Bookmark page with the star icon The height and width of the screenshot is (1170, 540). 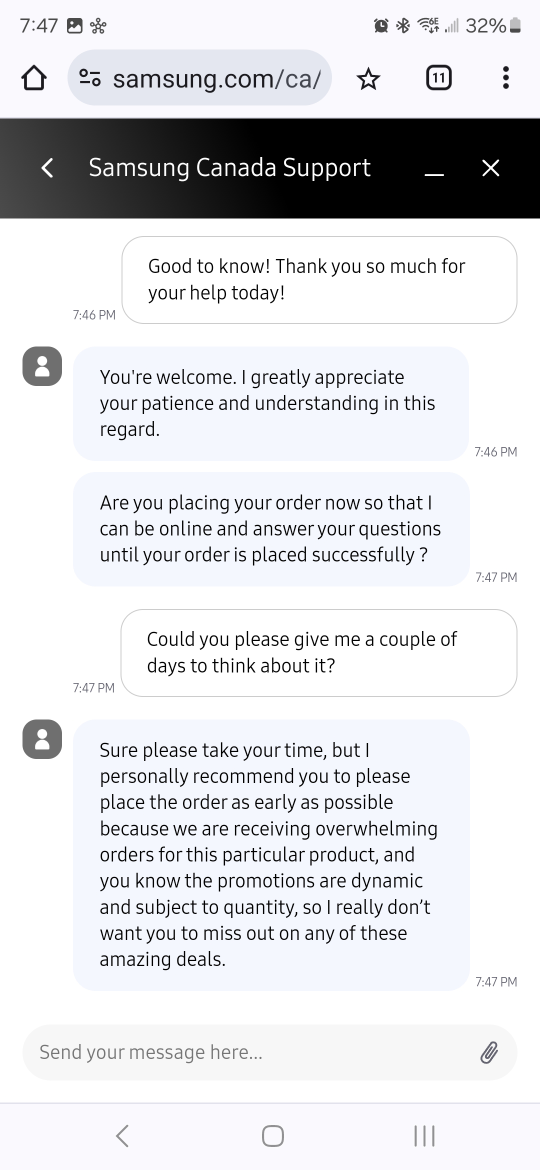coord(368,78)
